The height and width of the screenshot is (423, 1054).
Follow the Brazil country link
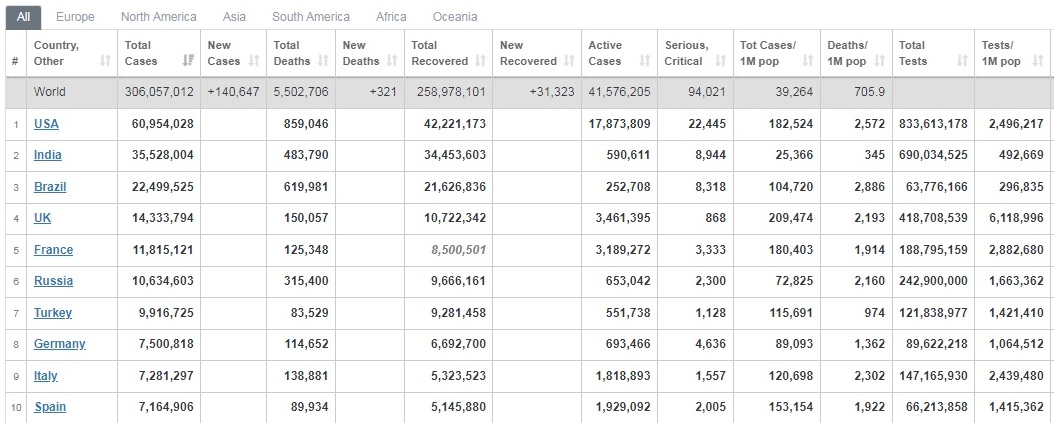[x=50, y=186]
